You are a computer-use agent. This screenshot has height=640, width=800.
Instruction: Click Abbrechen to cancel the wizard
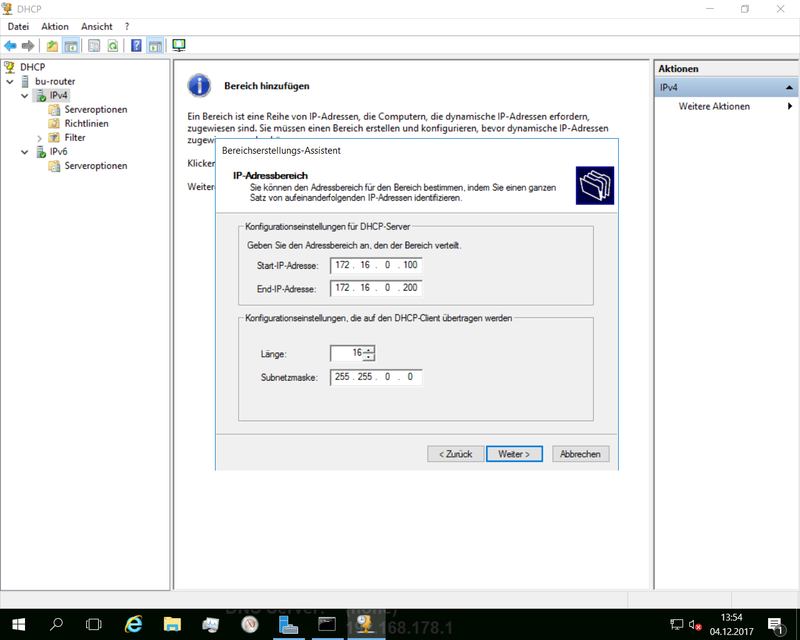(x=580, y=454)
